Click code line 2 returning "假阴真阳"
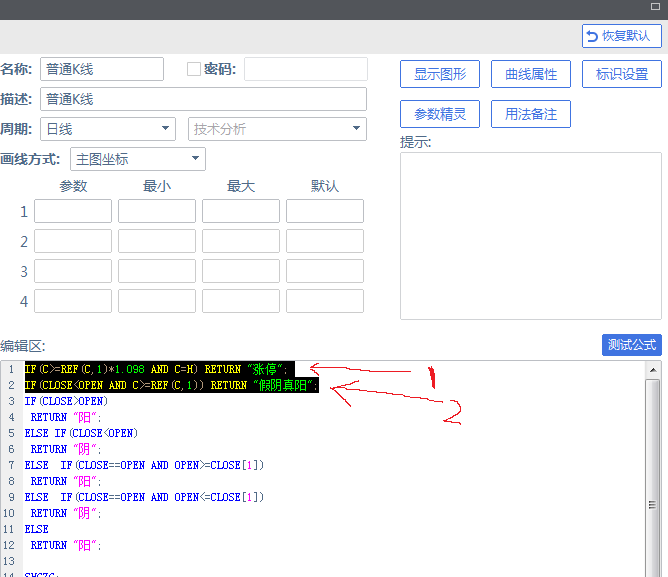 (x=171, y=385)
